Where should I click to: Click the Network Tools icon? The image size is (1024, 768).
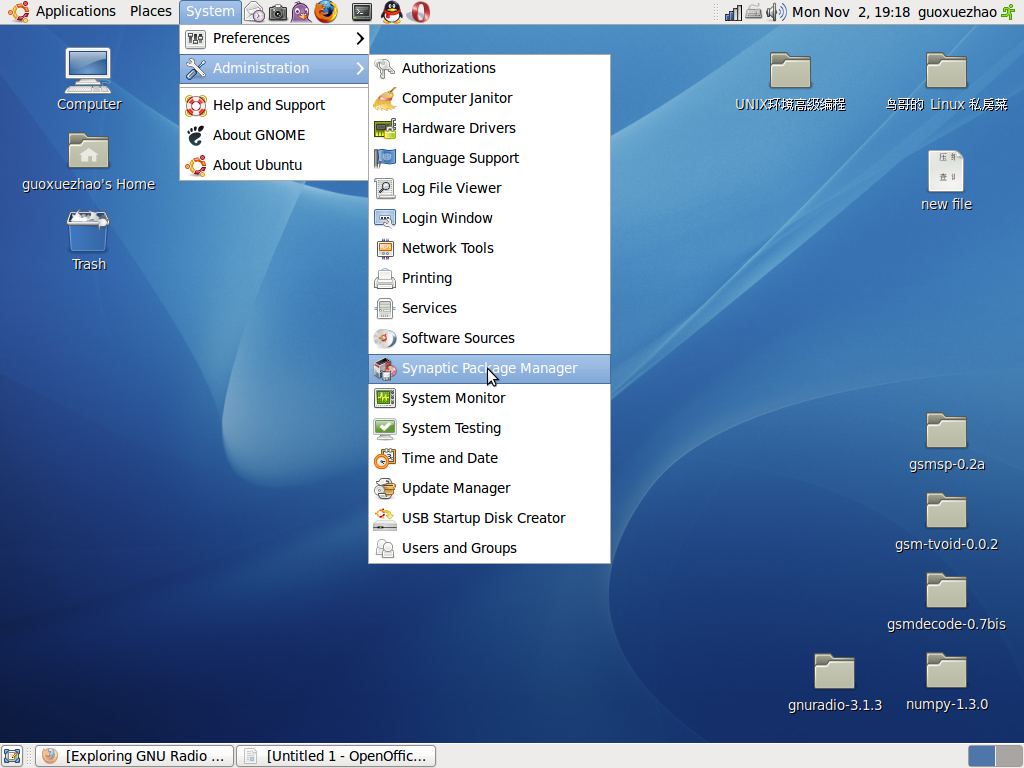[385, 248]
